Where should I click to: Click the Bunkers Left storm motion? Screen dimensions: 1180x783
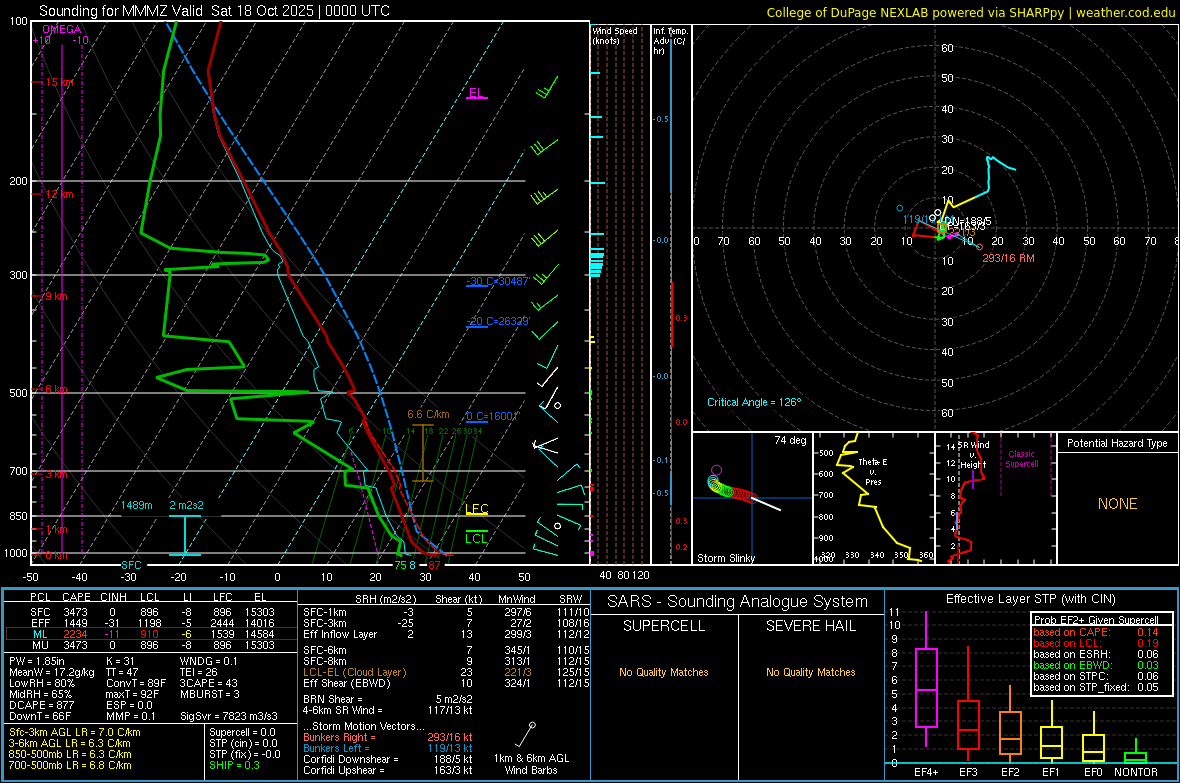388,748
